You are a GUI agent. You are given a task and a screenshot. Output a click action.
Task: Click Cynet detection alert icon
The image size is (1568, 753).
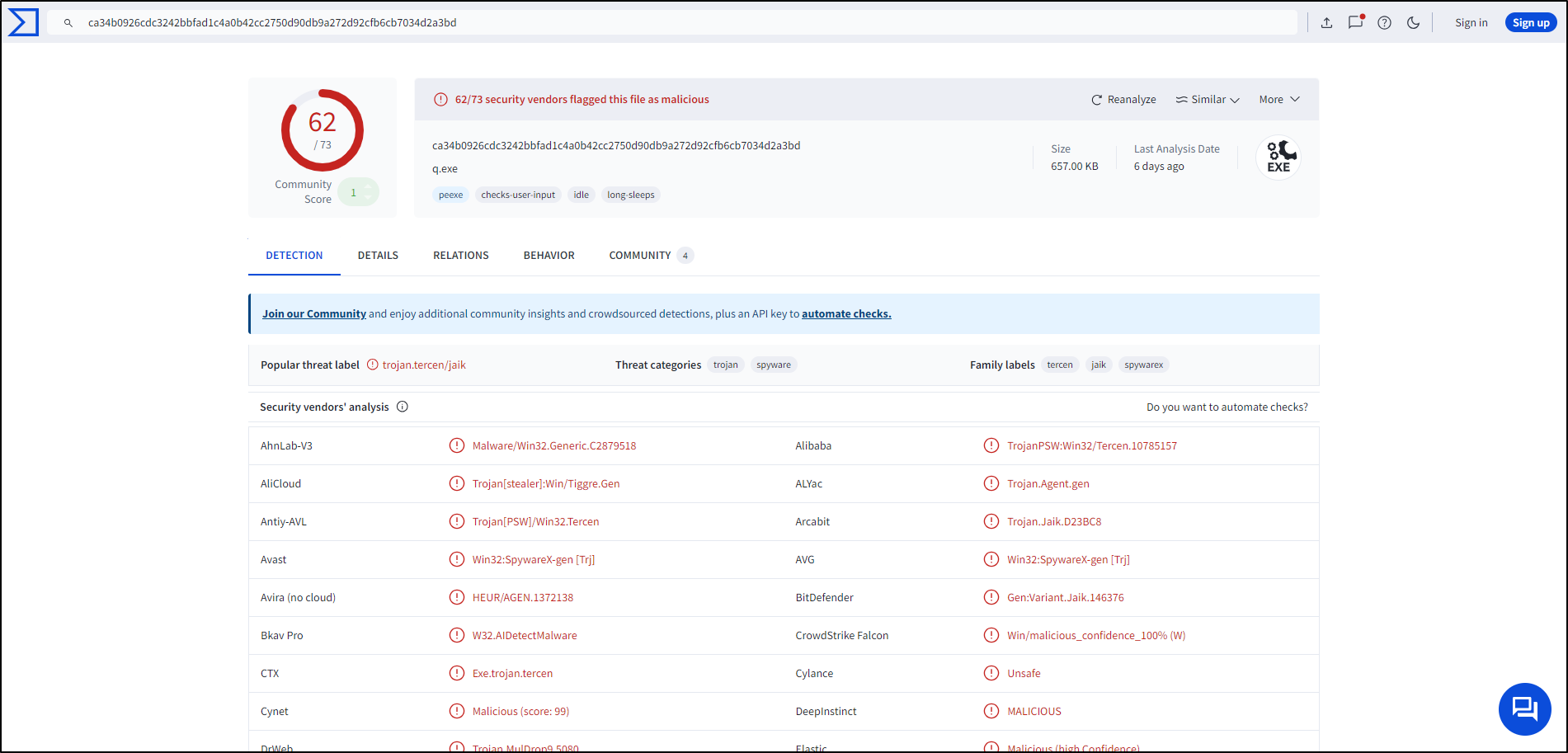click(457, 711)
